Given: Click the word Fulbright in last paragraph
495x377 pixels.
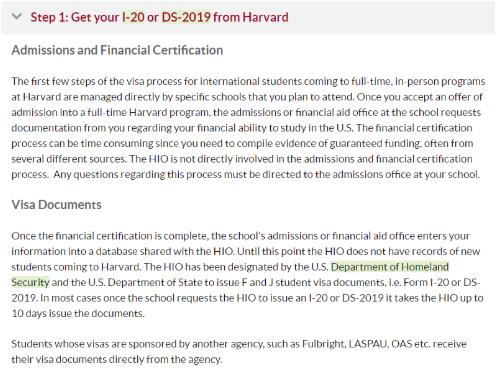Looking at the screenshot, I should [x=323, y=344].
